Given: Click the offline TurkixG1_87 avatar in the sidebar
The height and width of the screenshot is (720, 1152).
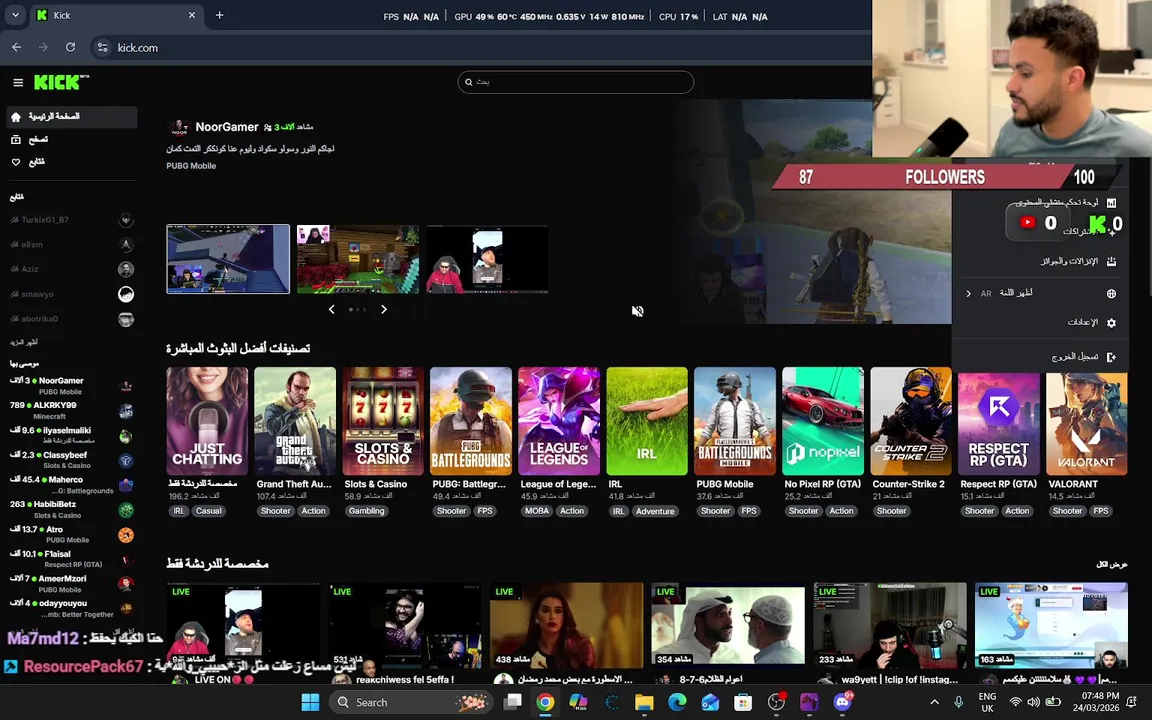Looking at the screenshot, I should tap(126, 220).
